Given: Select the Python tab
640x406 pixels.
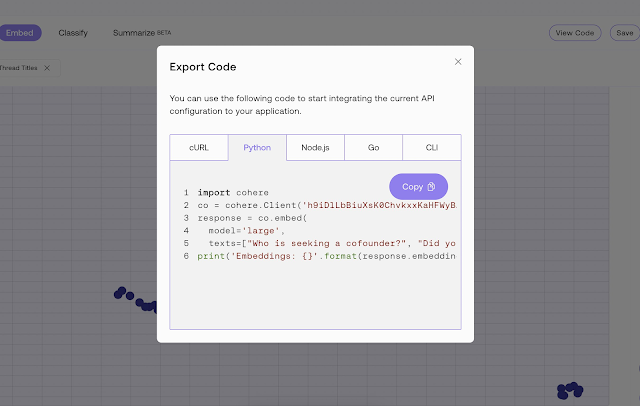Looking at the screenshot, I should click(x=257, y=148).
